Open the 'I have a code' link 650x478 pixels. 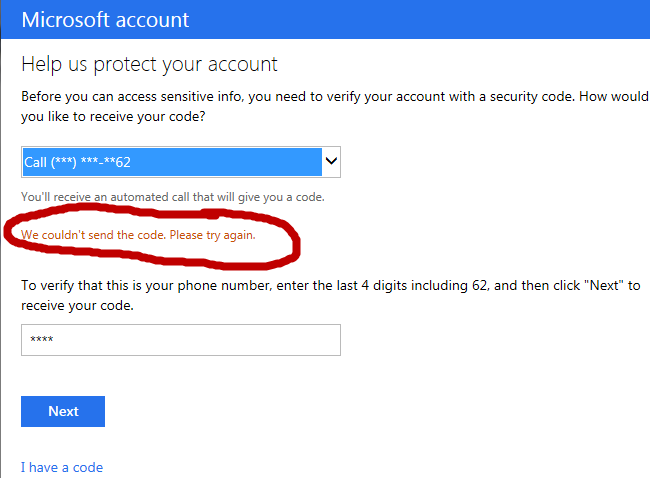tap(62, 467)
